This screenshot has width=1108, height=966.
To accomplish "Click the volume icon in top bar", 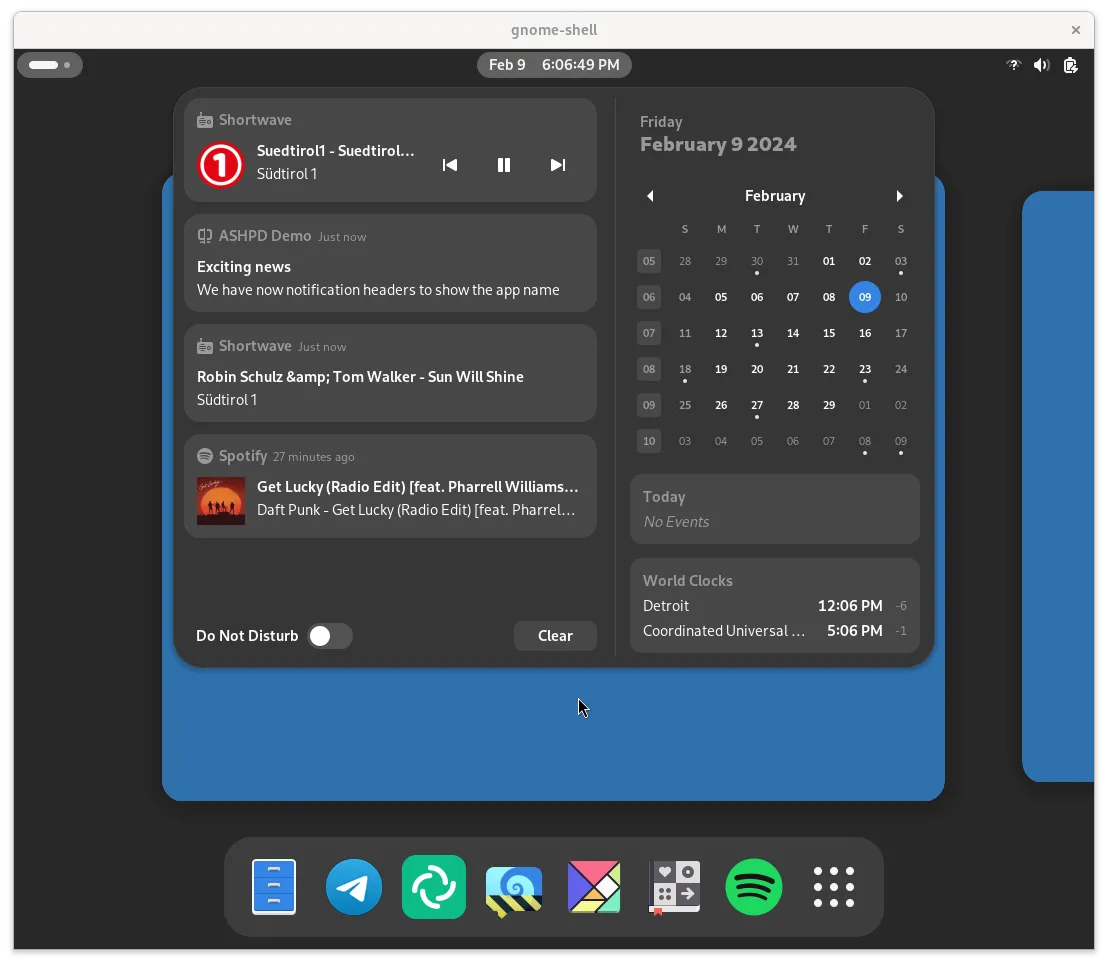I will click(x=1041, y=65).
